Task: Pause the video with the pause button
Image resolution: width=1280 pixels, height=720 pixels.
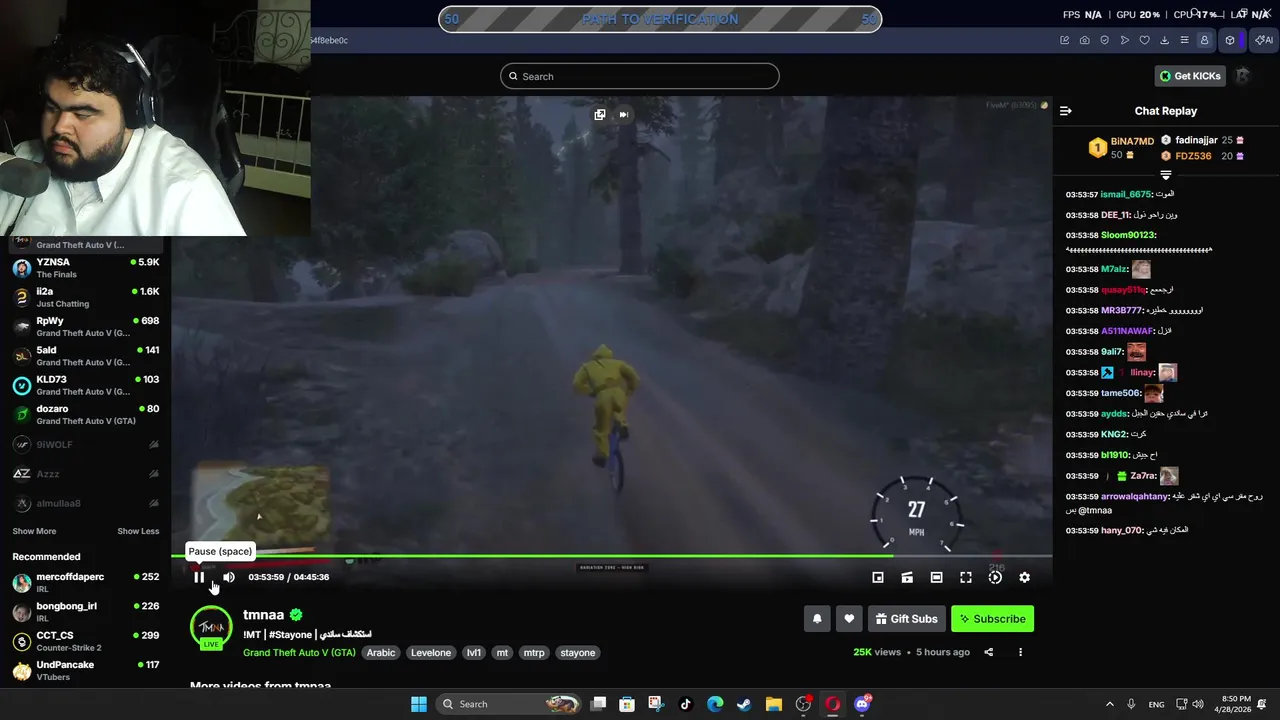Action: click(x=199, y=577)
